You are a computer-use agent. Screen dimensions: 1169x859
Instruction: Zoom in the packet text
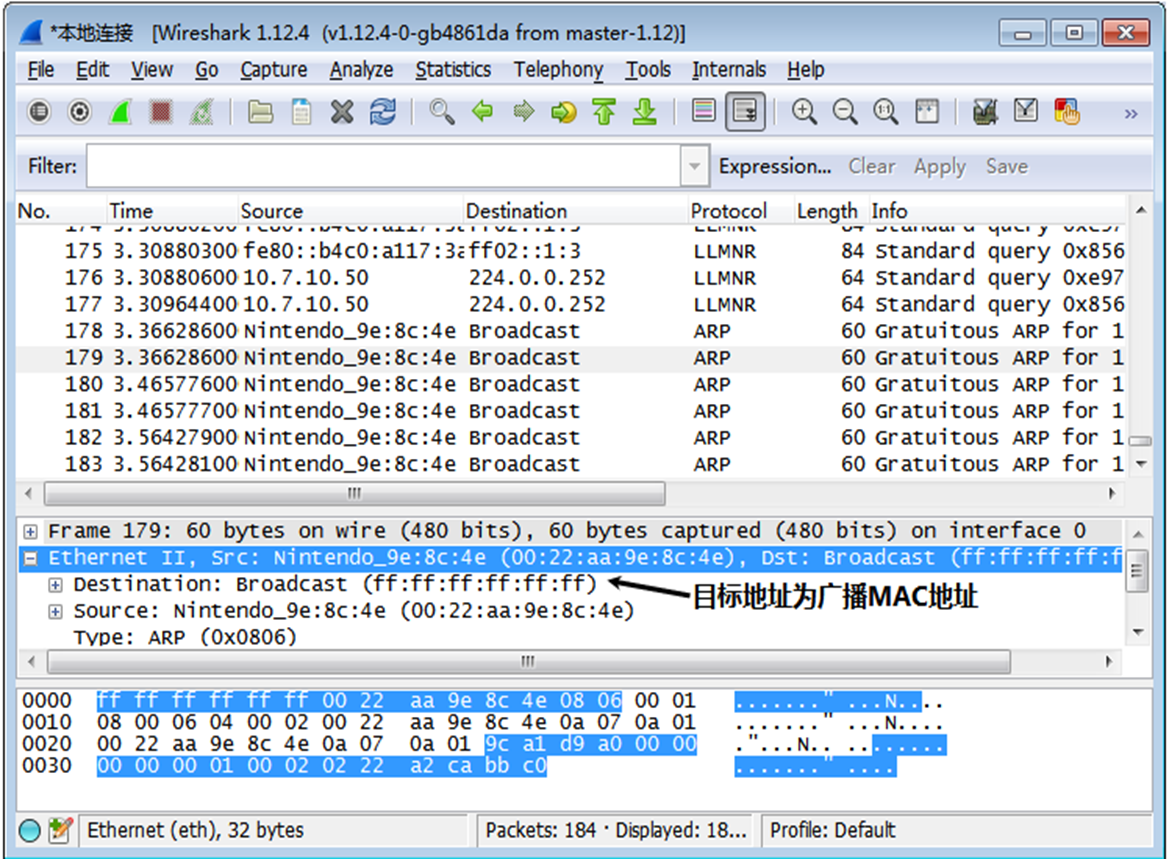click(804, 112)
